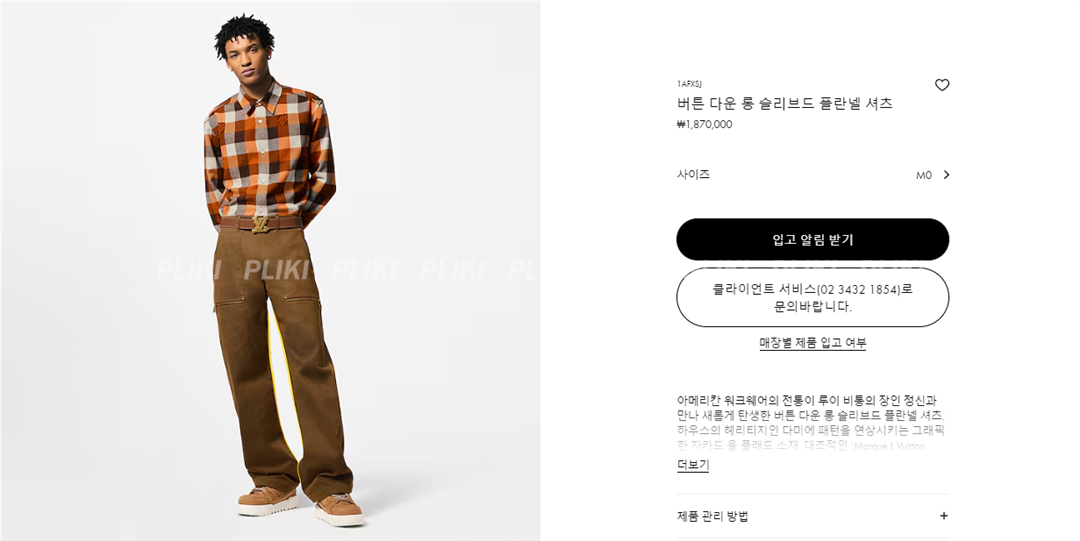The height and width of the screenshot is (541, 1080).
Task: Click the product description paragraph
Action: click(811, 422)
